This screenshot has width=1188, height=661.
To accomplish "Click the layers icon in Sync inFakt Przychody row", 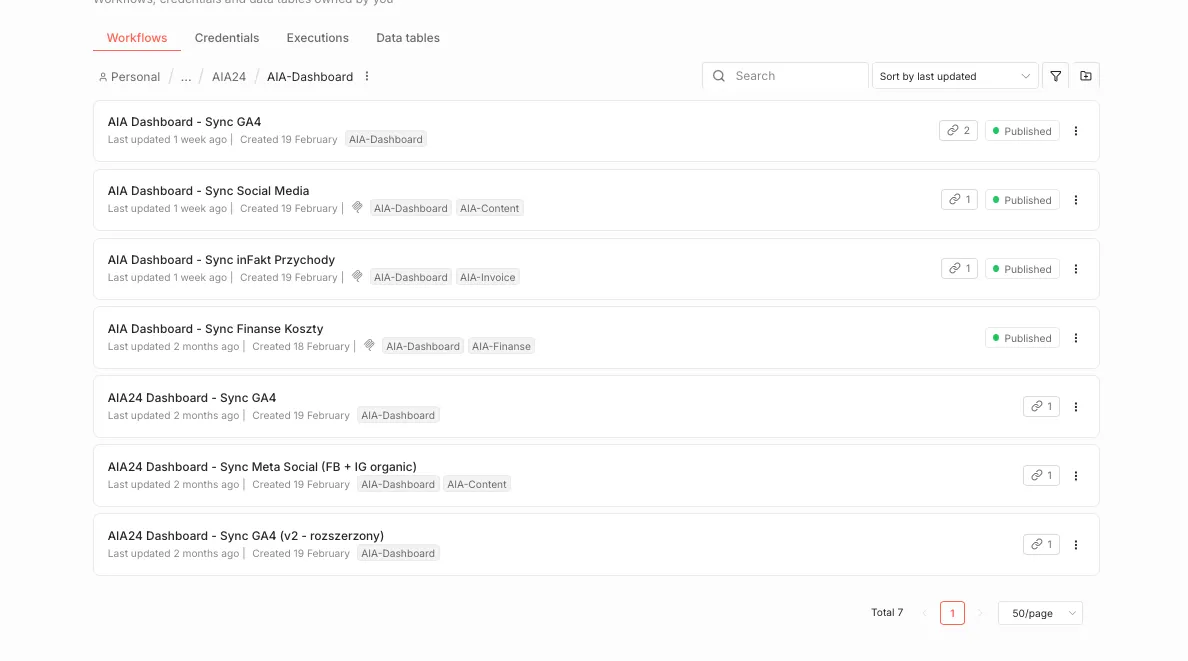I will click(x=357, y=277).
